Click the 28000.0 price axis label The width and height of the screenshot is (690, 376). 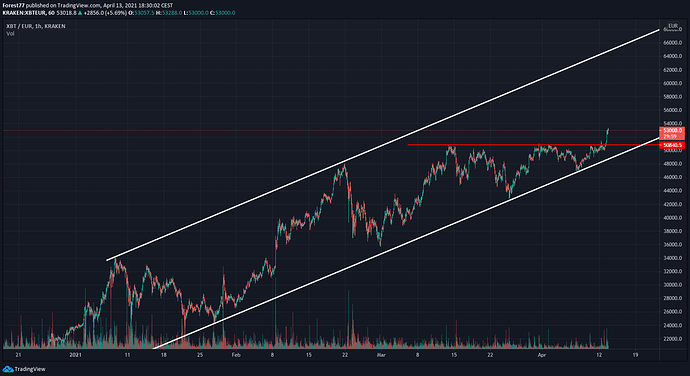pos(672,298)
